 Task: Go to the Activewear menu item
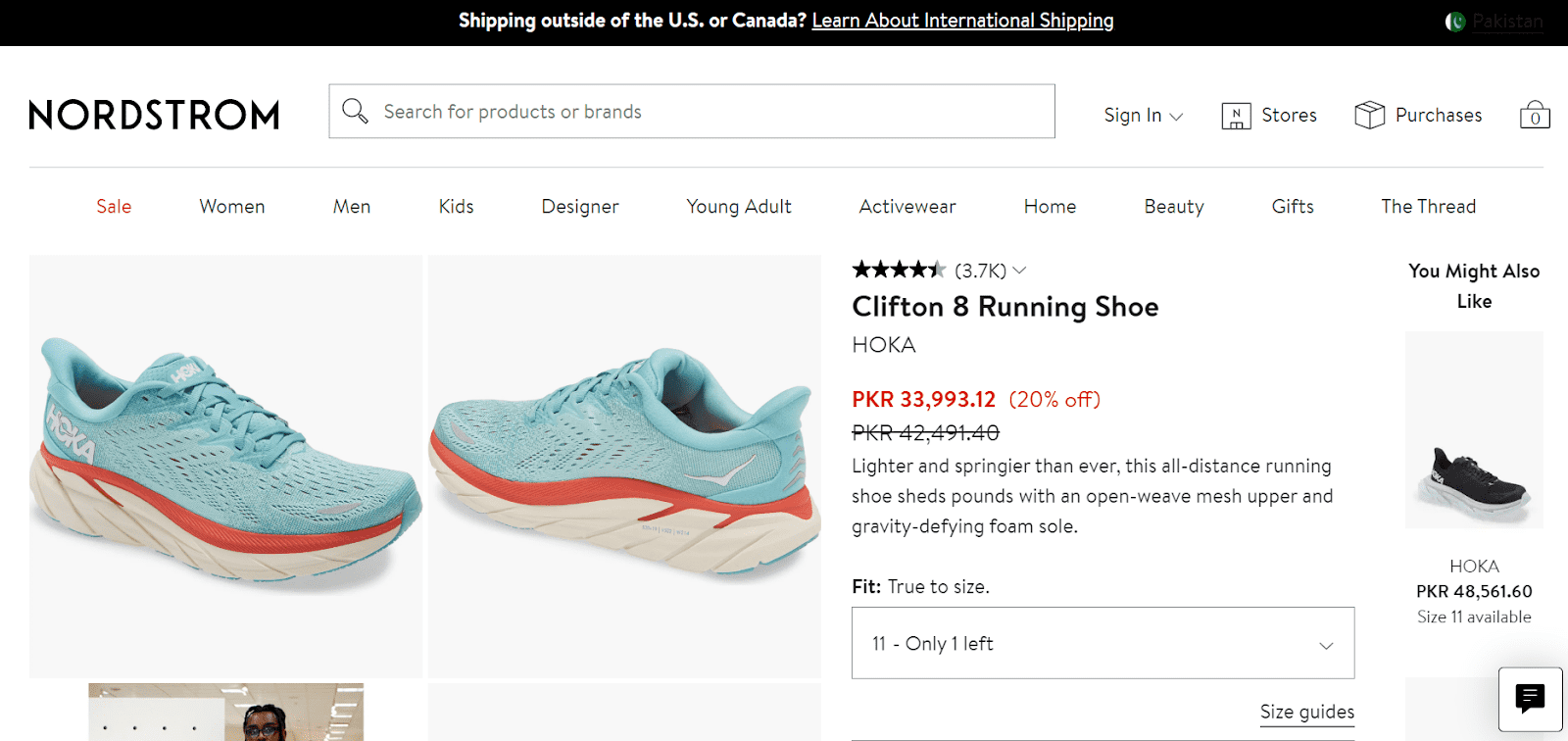coord(906,206)
